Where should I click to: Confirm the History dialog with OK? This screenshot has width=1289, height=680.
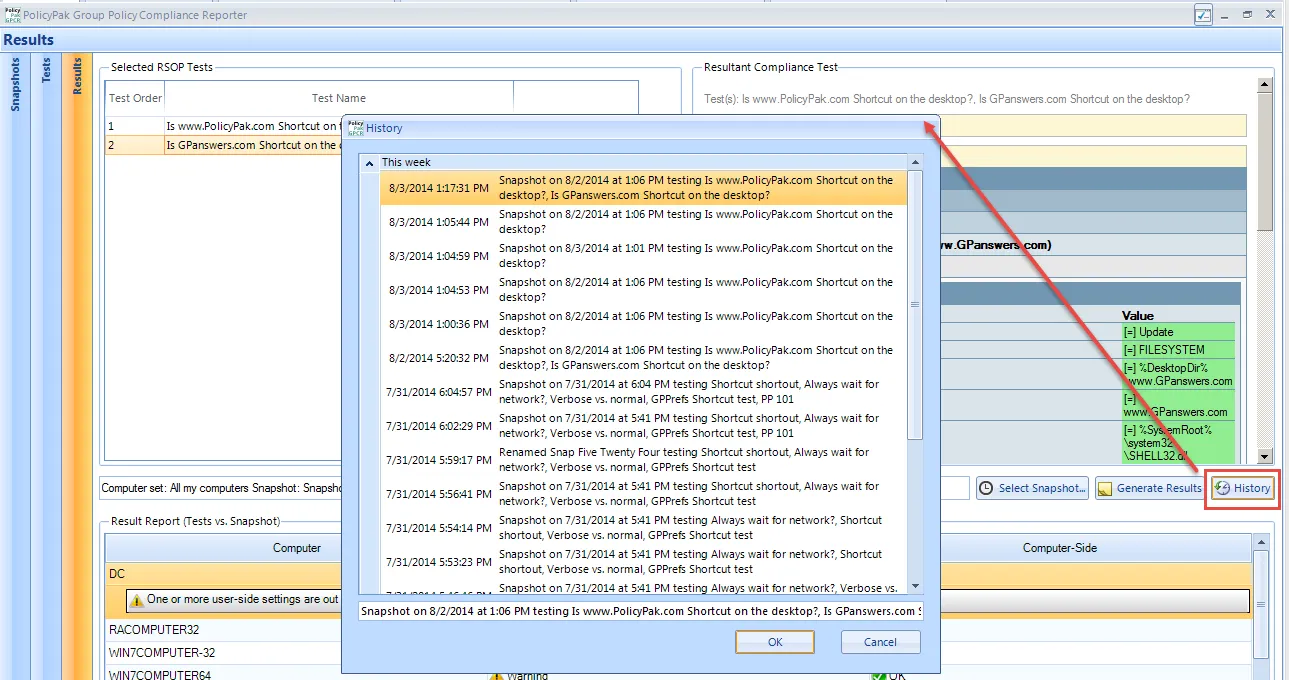click(775, 642)
